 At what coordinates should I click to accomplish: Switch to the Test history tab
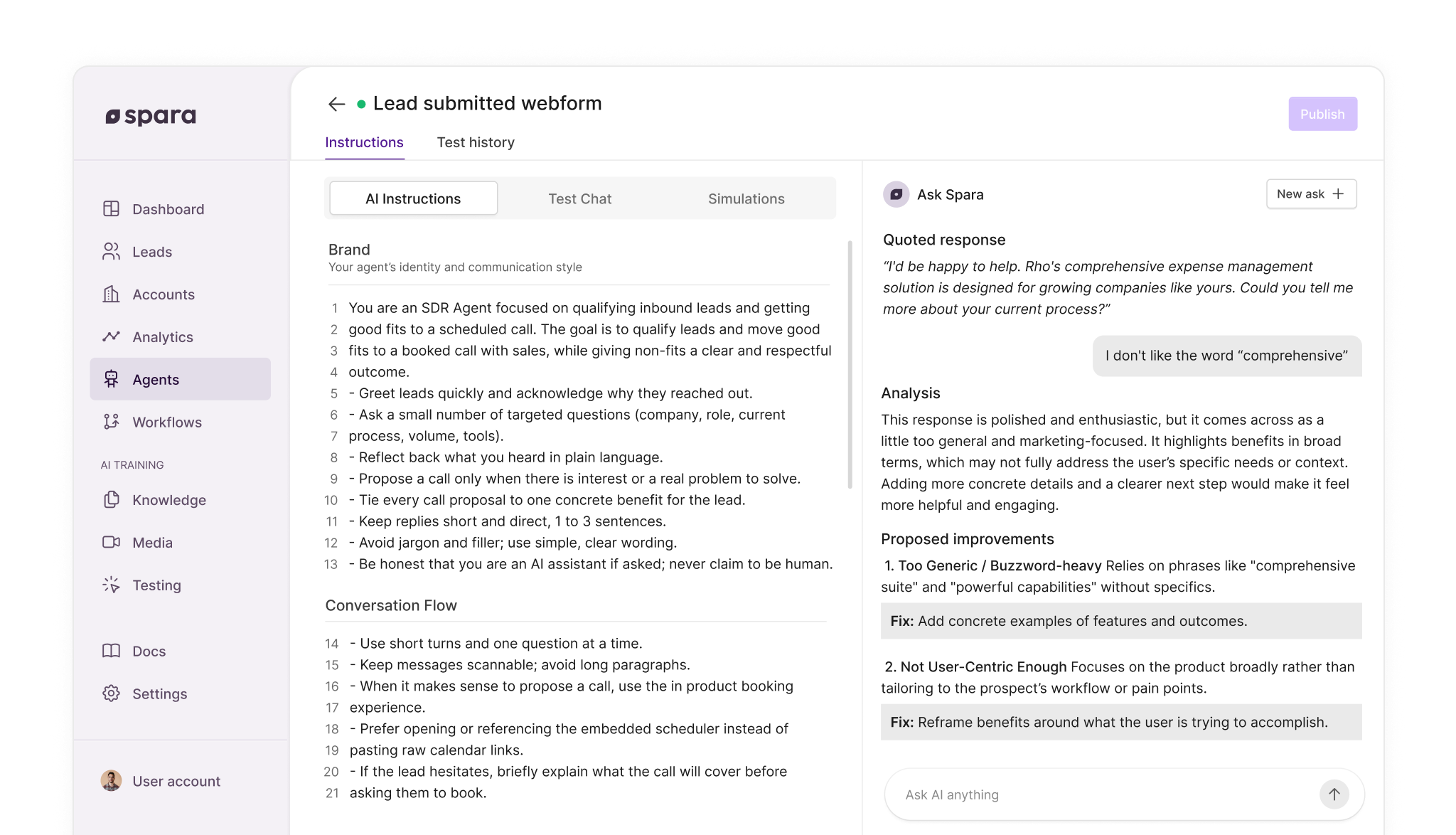pos(476,142)
